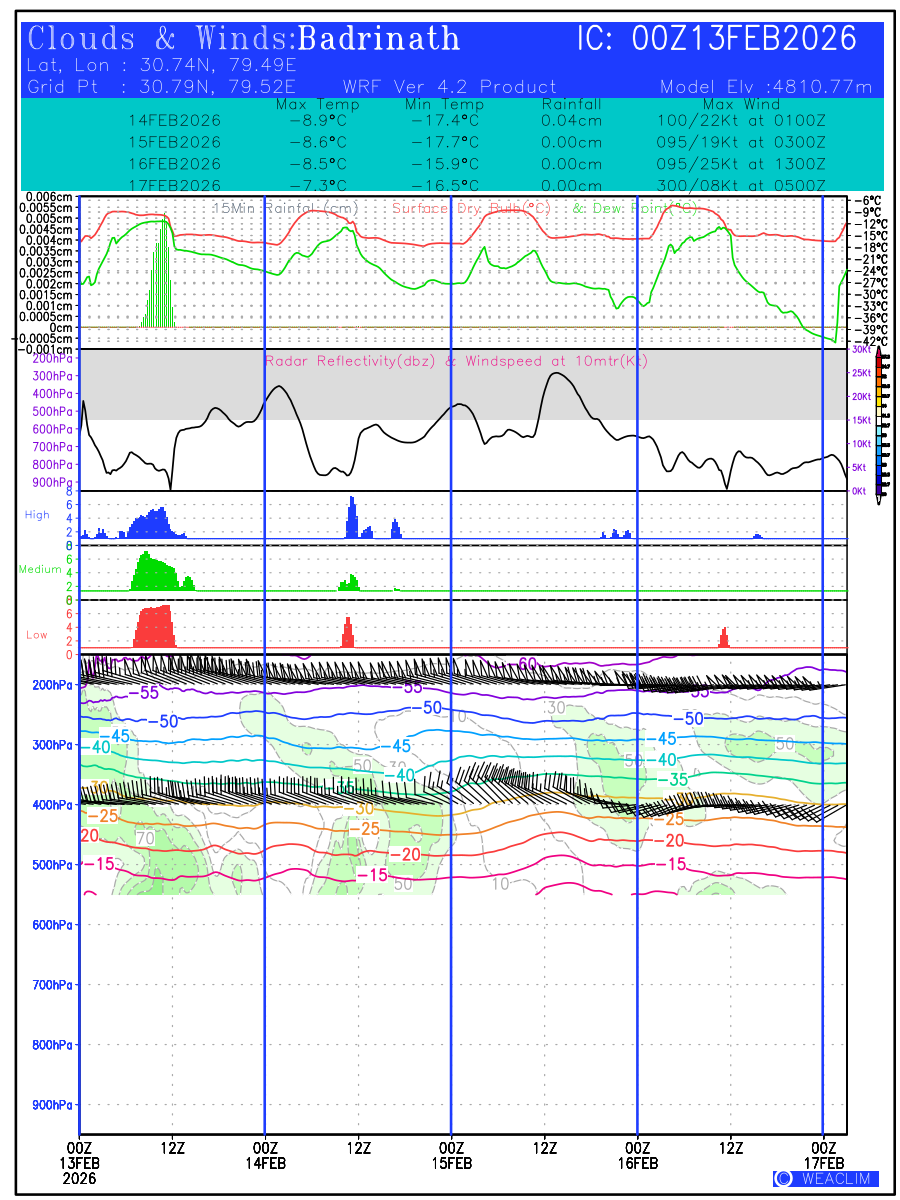Click the red Low cloud bar at 13FEB 12Z
Screen dimensions: 900x1200
coord(154,627)
